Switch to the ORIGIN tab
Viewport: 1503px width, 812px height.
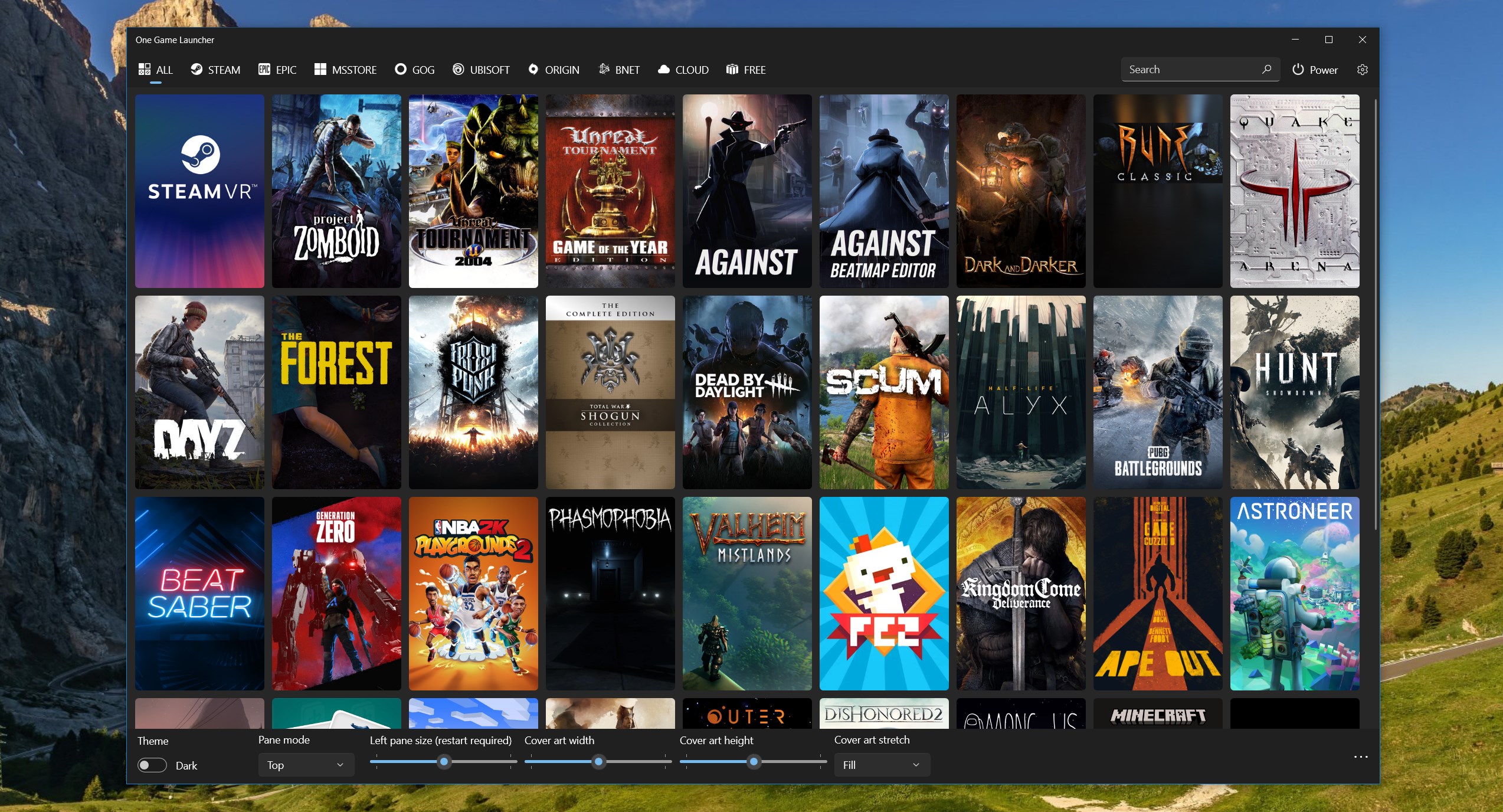(554, 70)
